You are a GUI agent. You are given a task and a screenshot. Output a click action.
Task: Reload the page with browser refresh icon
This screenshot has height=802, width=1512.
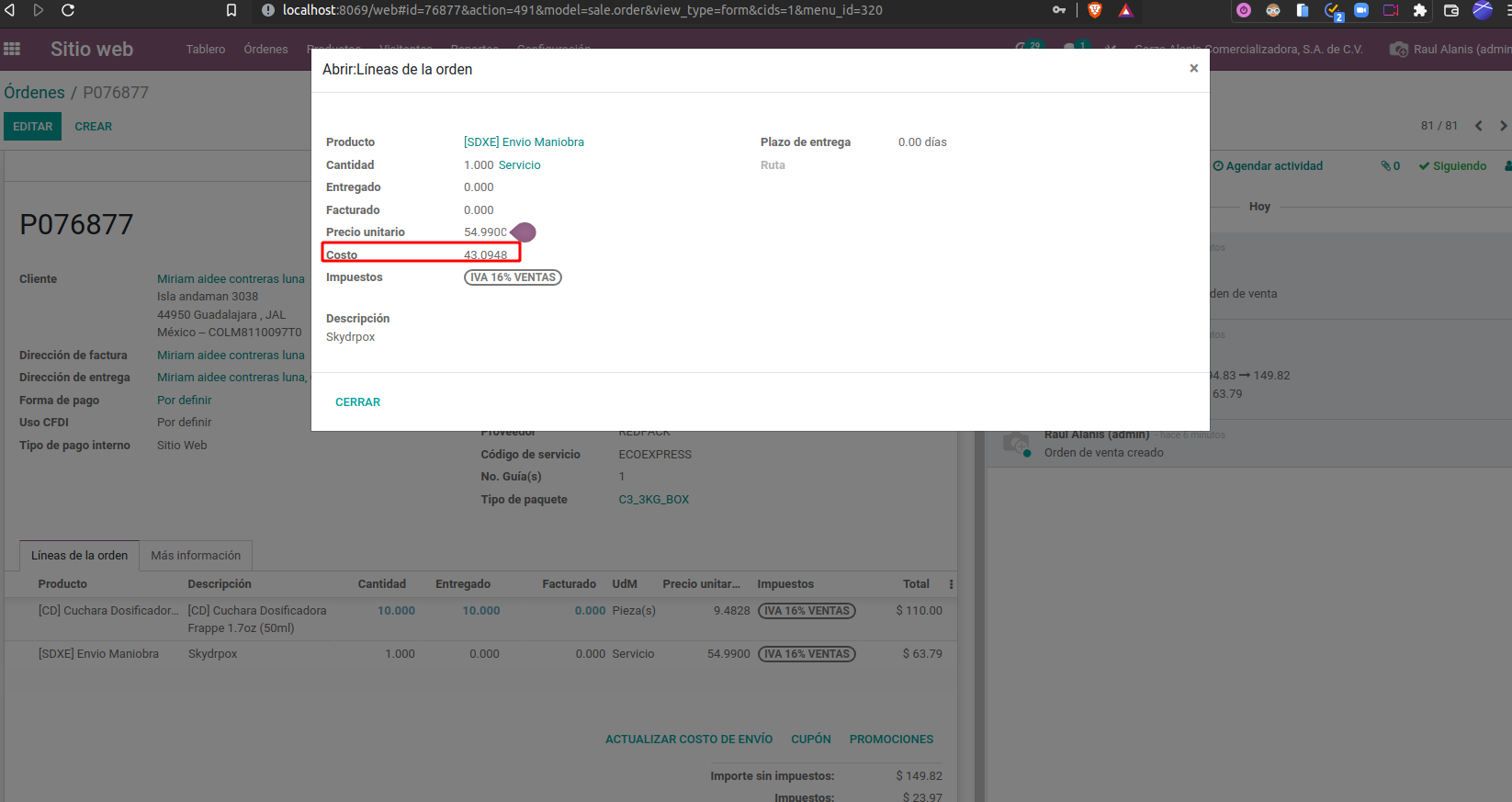[68, 10]
